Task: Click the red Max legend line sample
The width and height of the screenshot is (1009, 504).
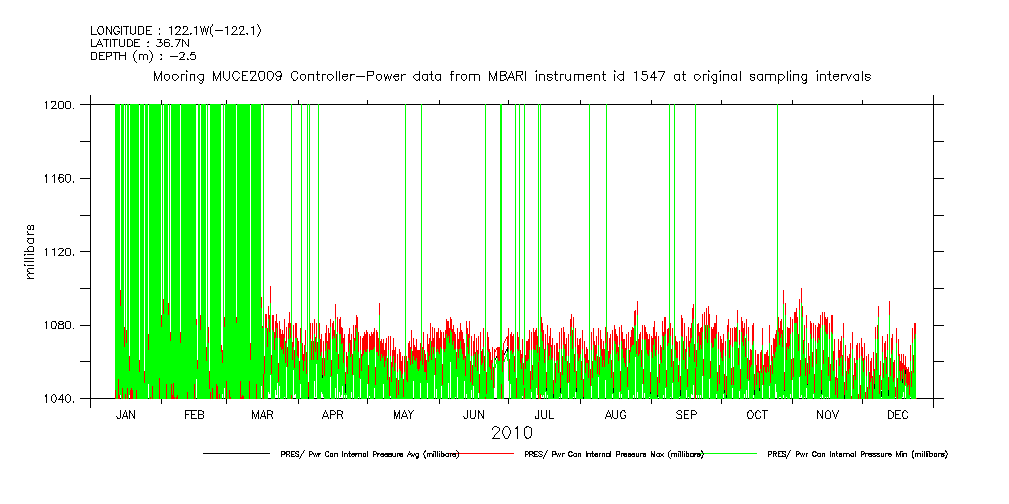Action: [x=490, y=454]
